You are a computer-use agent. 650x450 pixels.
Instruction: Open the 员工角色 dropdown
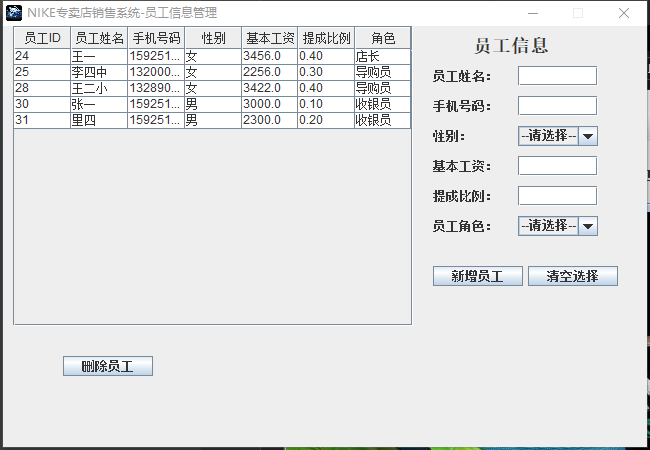[x=558, y=226]
